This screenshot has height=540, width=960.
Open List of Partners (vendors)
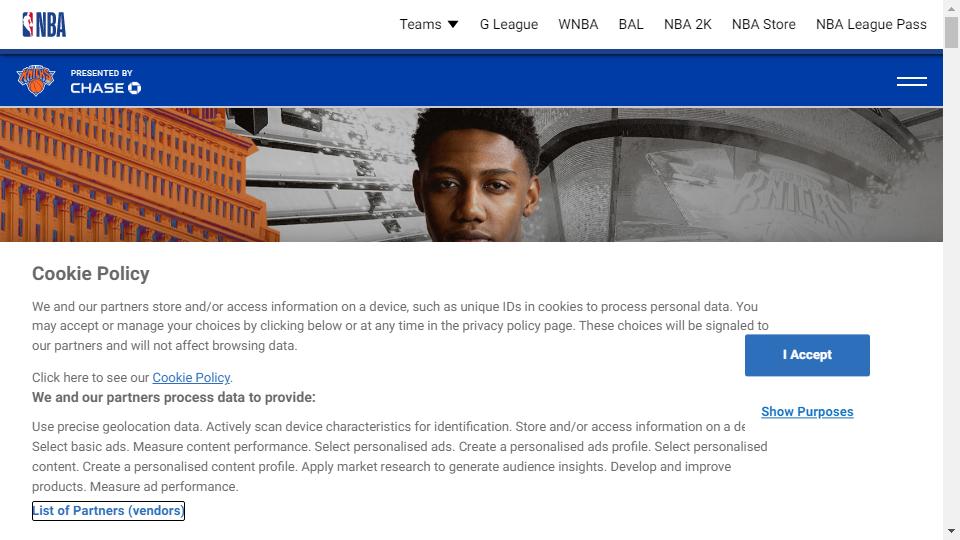tap(108, 511)
